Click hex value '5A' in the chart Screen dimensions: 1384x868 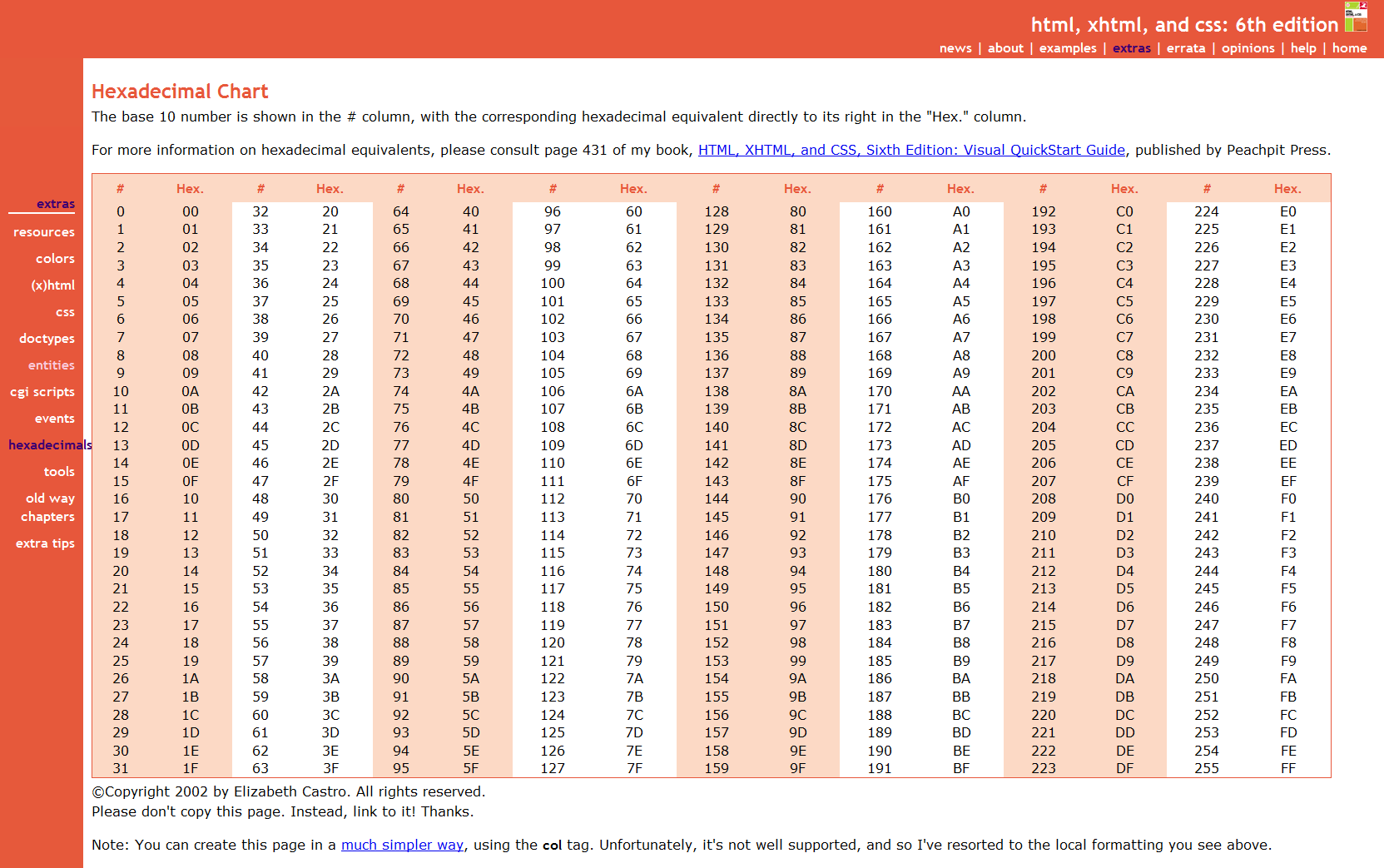coord(471,678)
